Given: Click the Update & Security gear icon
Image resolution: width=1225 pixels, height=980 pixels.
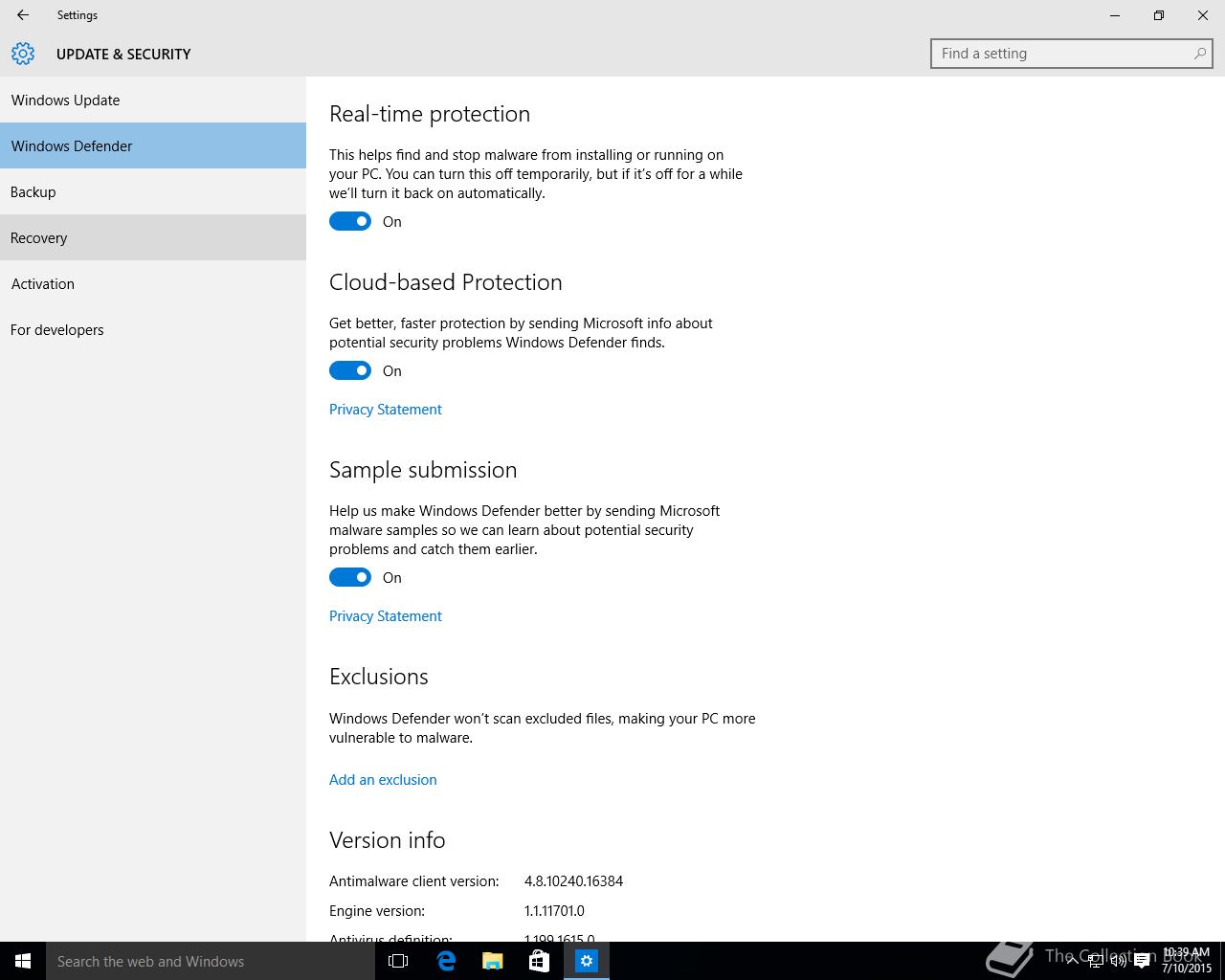Looking at the screenshot, I should click(23, 54).
